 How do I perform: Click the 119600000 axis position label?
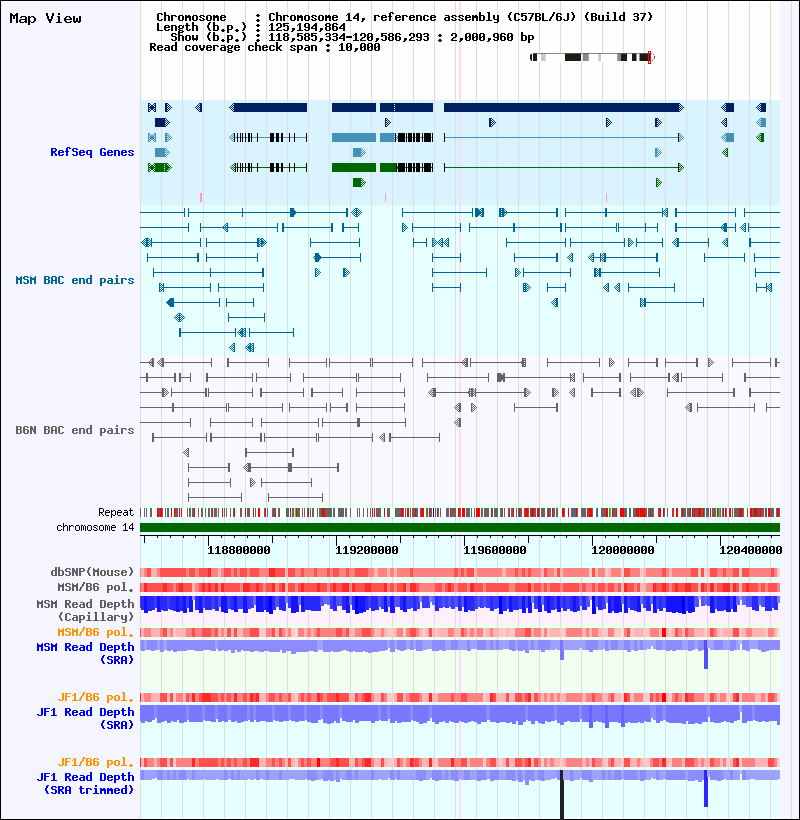pos(495,550)
